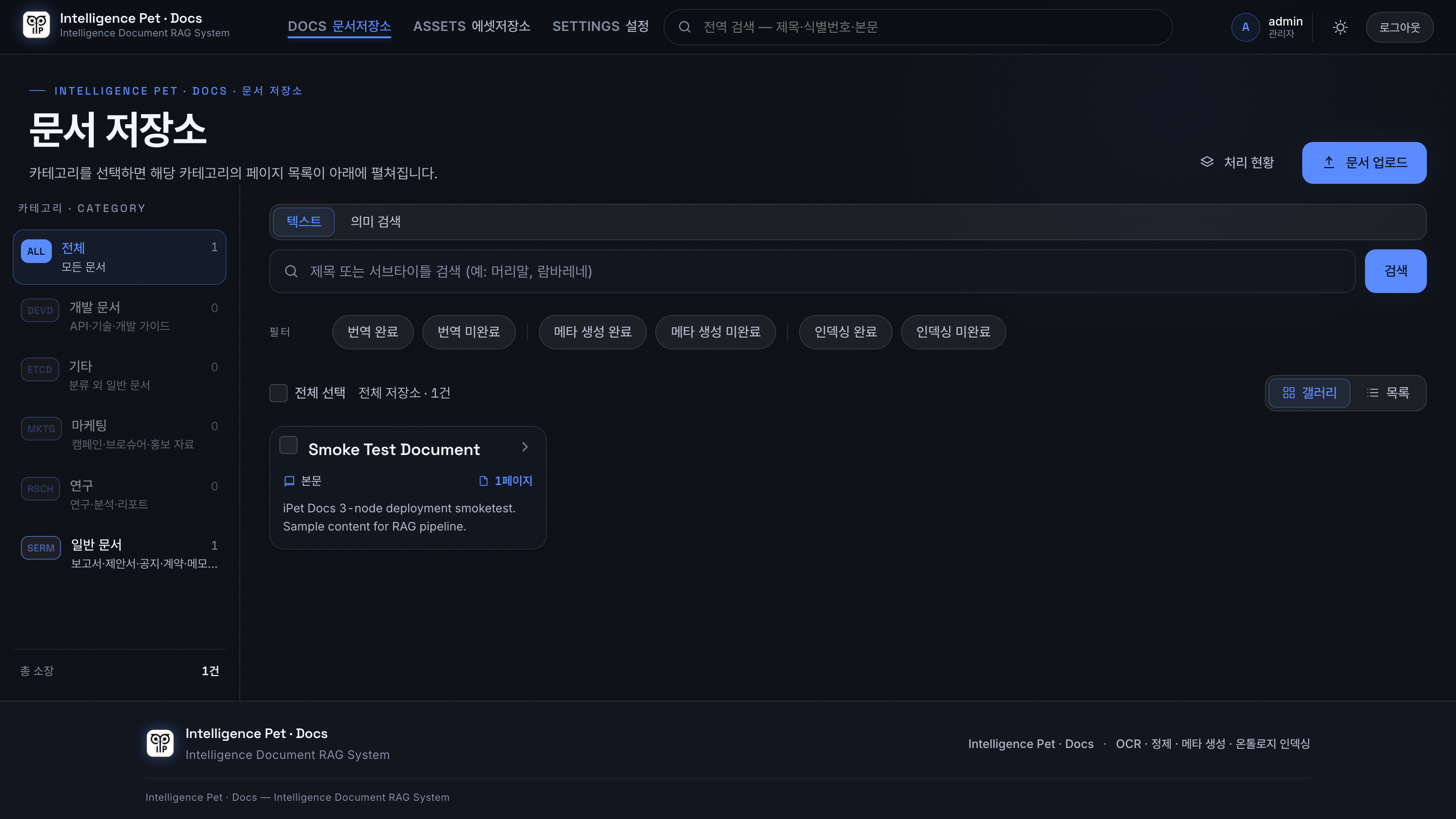Click the 로그아웃 button

[x=1400, y=27]
